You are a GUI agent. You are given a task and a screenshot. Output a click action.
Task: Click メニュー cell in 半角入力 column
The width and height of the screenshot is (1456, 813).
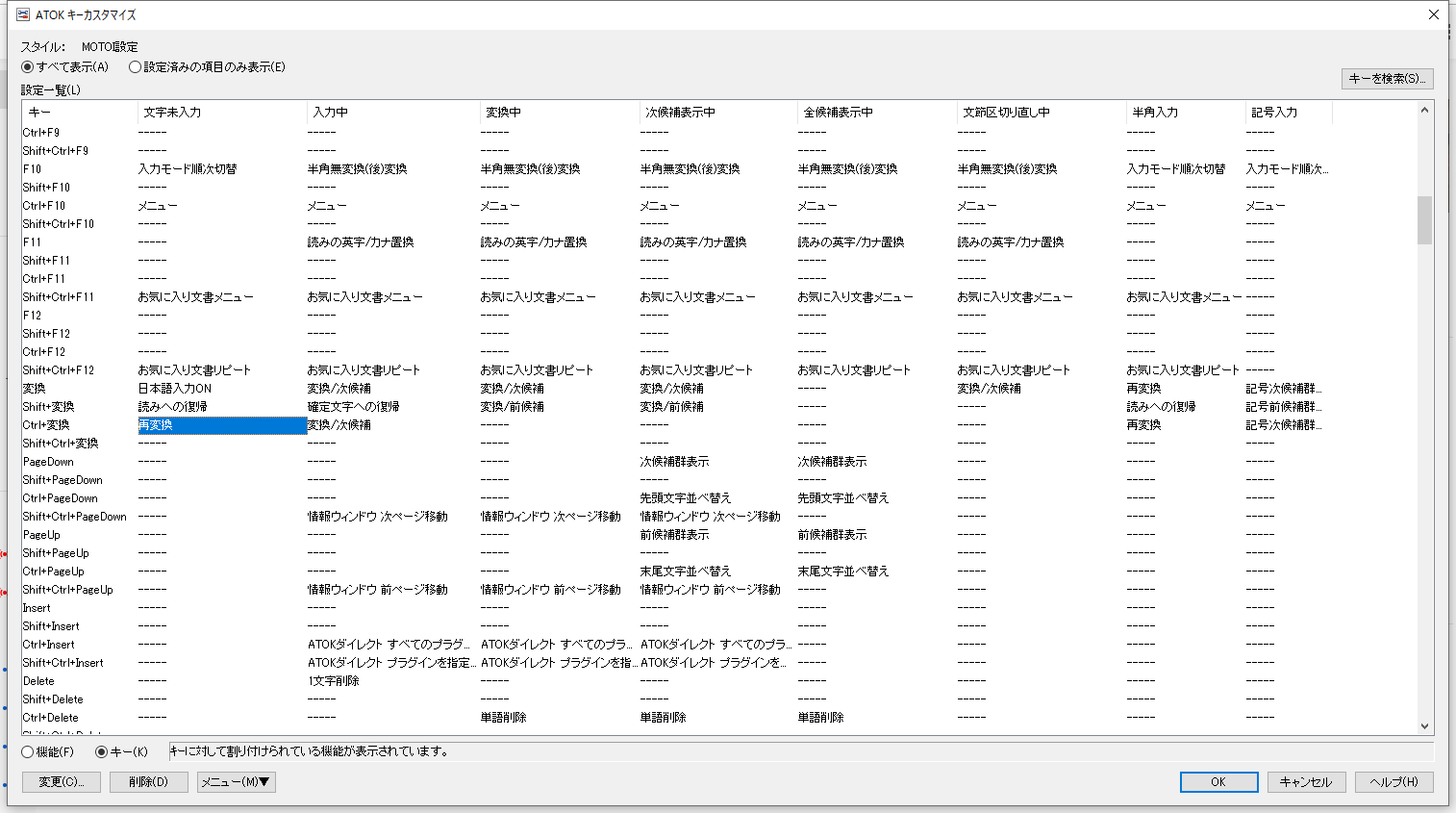1146,206
